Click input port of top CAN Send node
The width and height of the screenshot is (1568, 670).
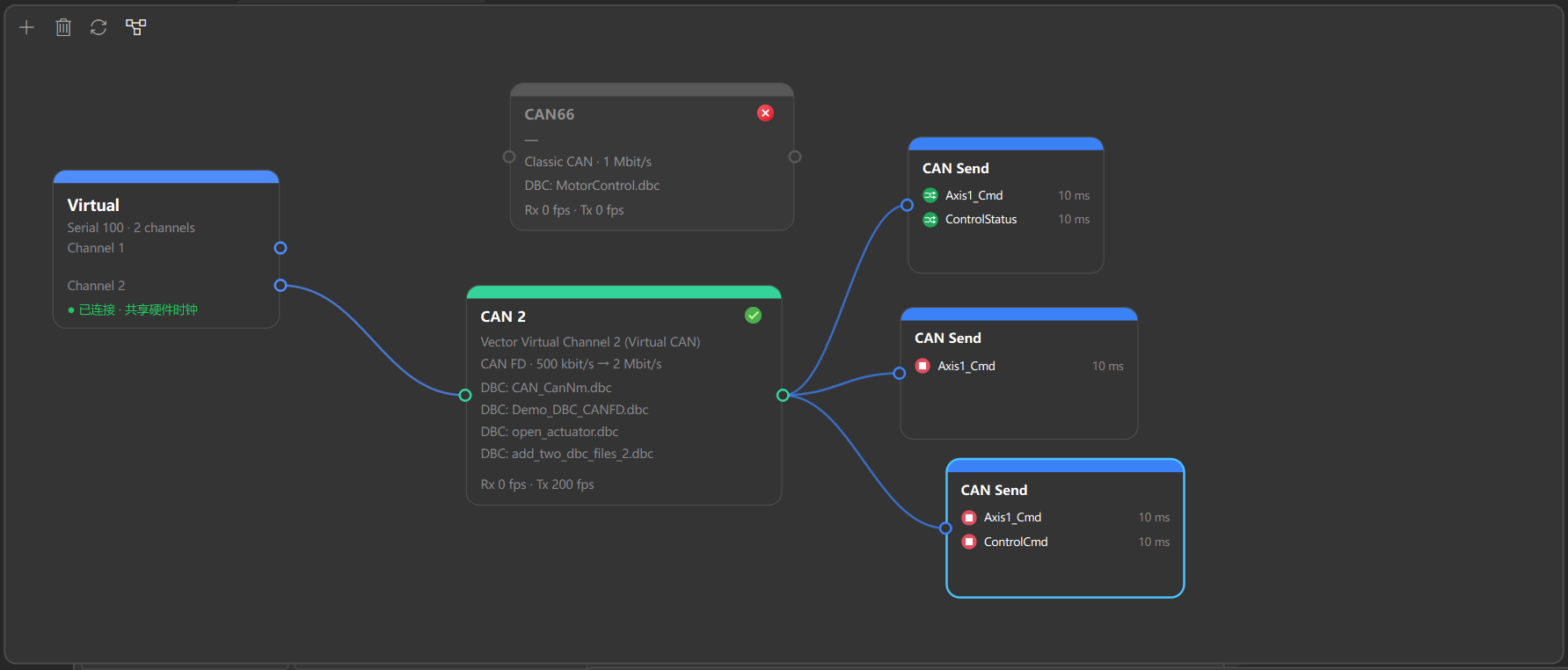pos(907,205)
